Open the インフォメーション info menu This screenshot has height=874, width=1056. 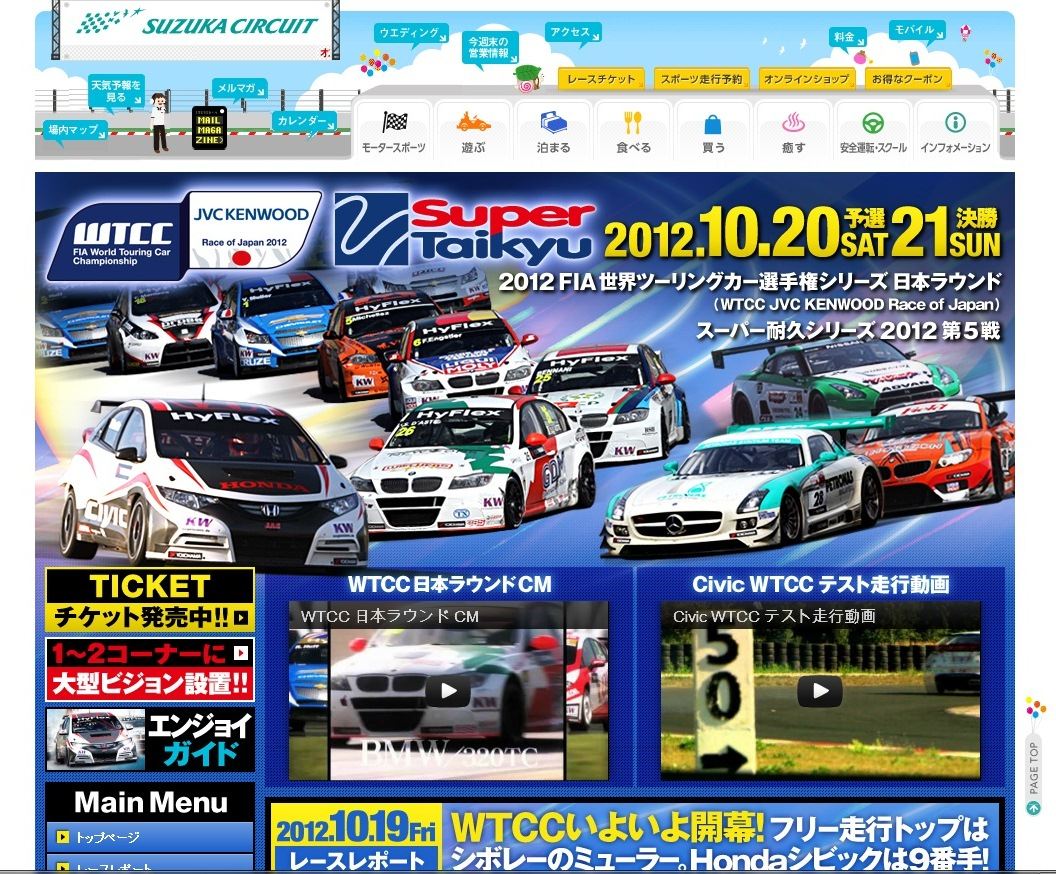click(x=955, y=131)
